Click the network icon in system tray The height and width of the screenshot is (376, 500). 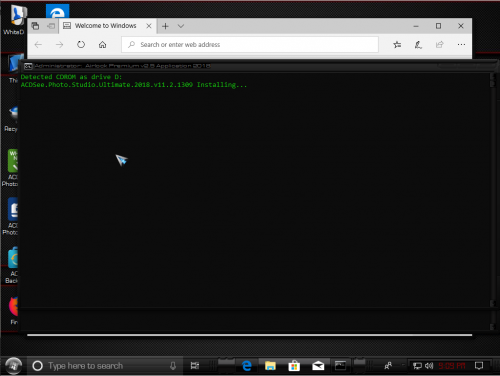click(x=417, y=366)
